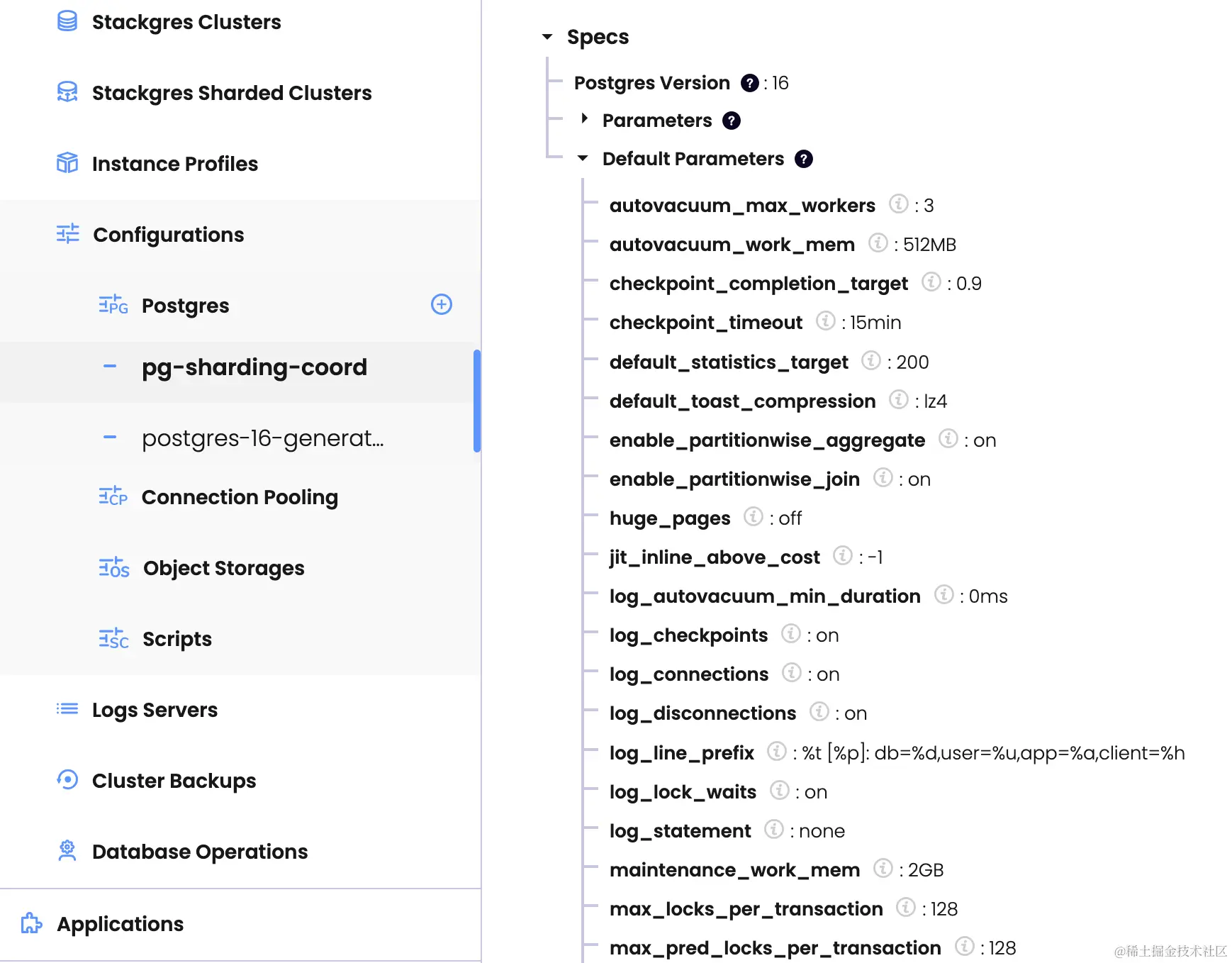
Task: Open the pg-sharding-coord configuration
Action: point(254,367)
